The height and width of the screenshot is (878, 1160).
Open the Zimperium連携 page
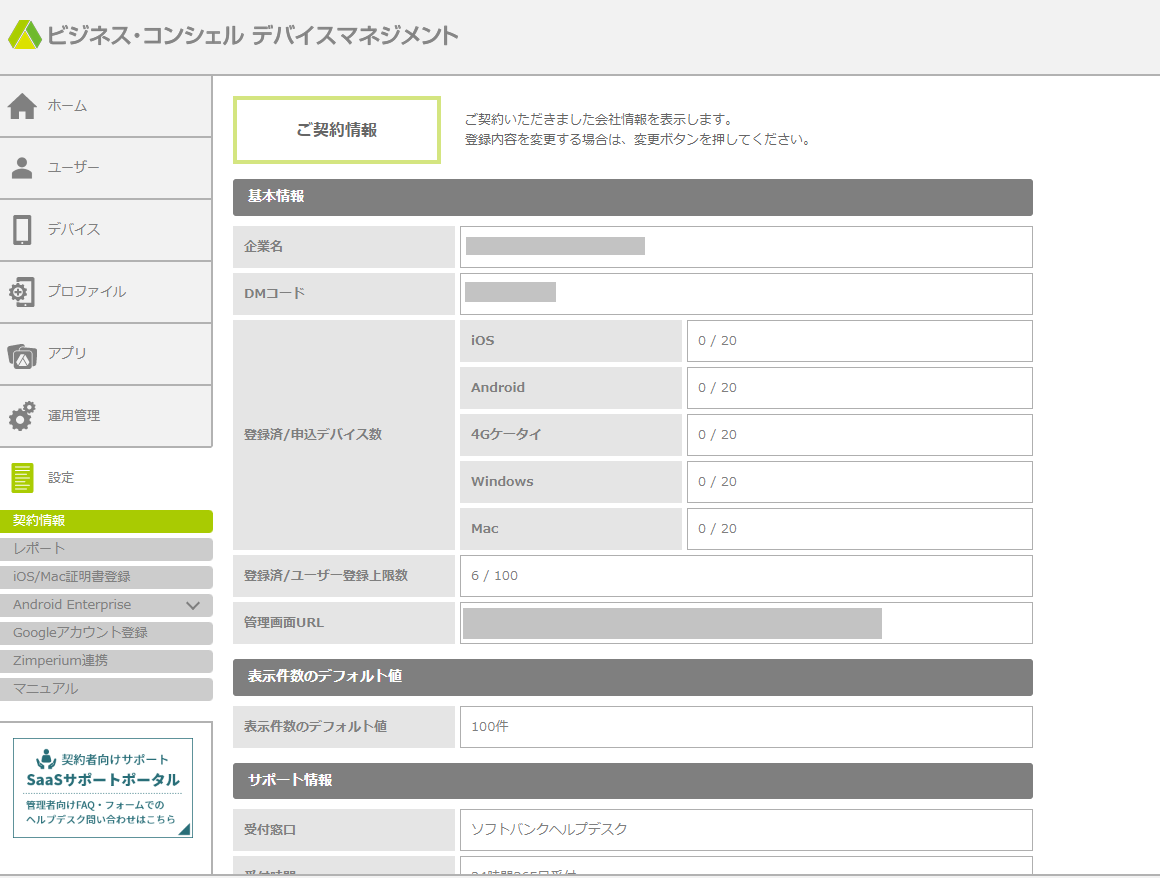pos(106,661)
